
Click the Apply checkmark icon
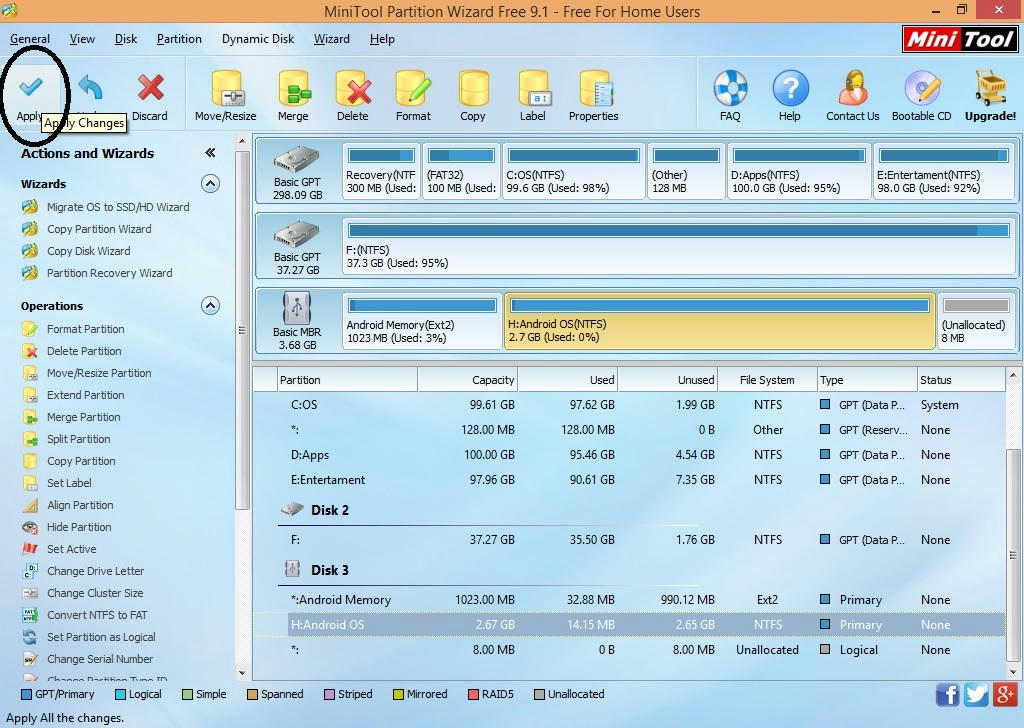coord(31,87)
